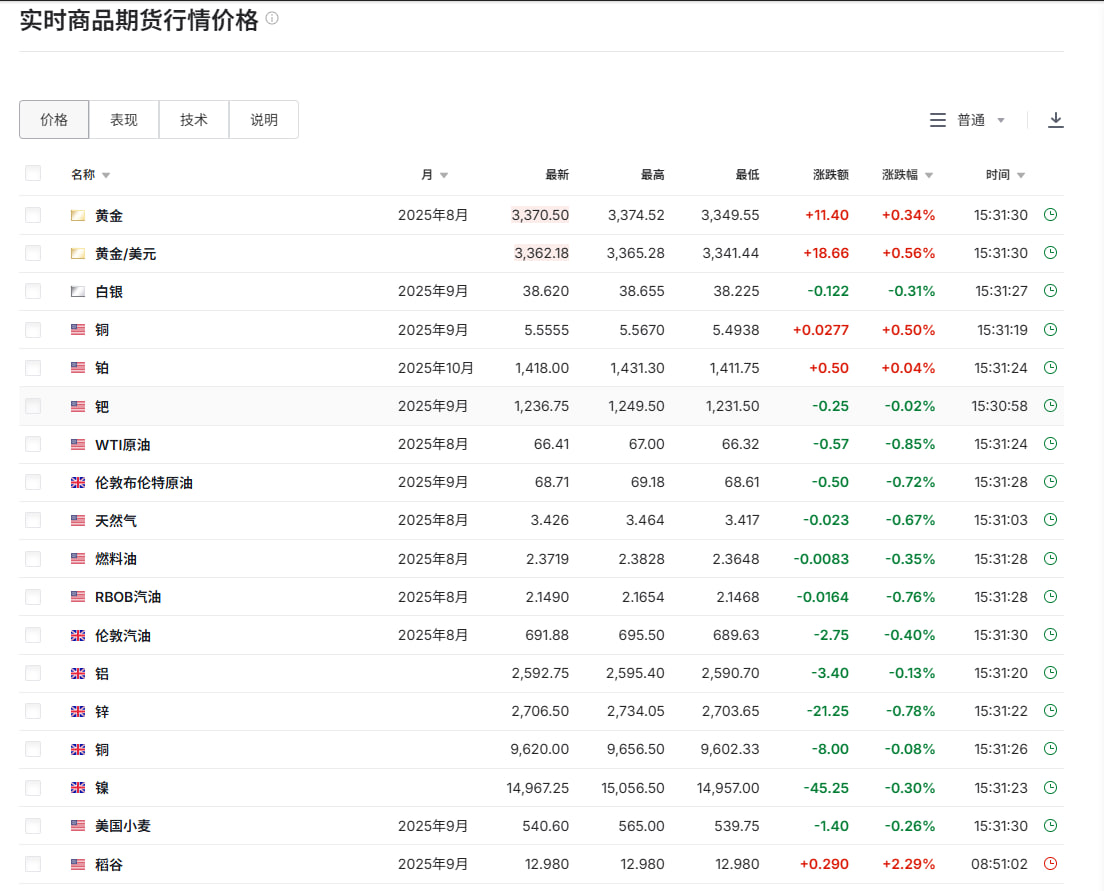This screenshot has width=1104, height=891.
Task: Click the 最低 column header
Action: coord(747,175)
